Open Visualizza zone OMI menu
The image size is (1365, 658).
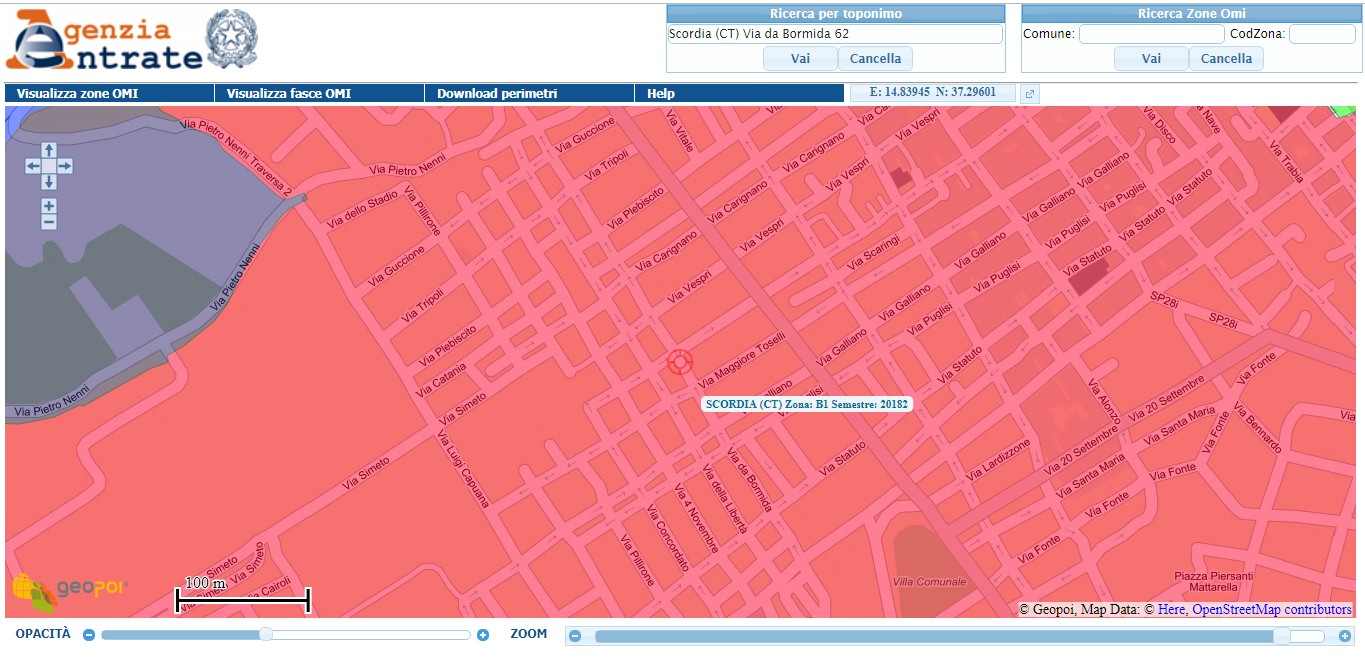point(78,94)
